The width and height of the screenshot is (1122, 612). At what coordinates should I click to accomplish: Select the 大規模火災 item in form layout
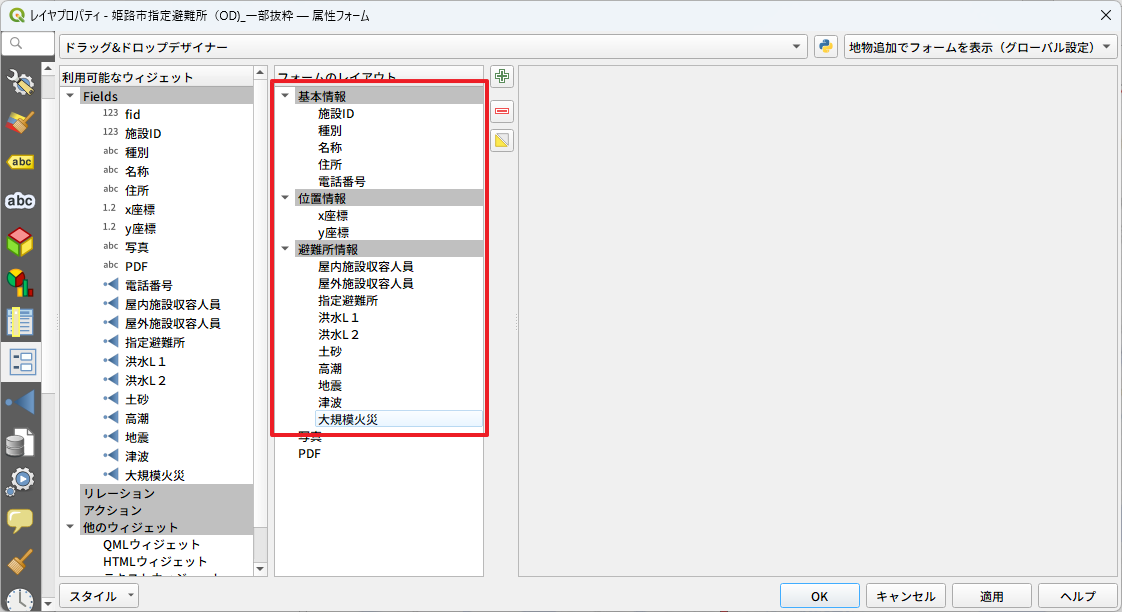(348, 419)
